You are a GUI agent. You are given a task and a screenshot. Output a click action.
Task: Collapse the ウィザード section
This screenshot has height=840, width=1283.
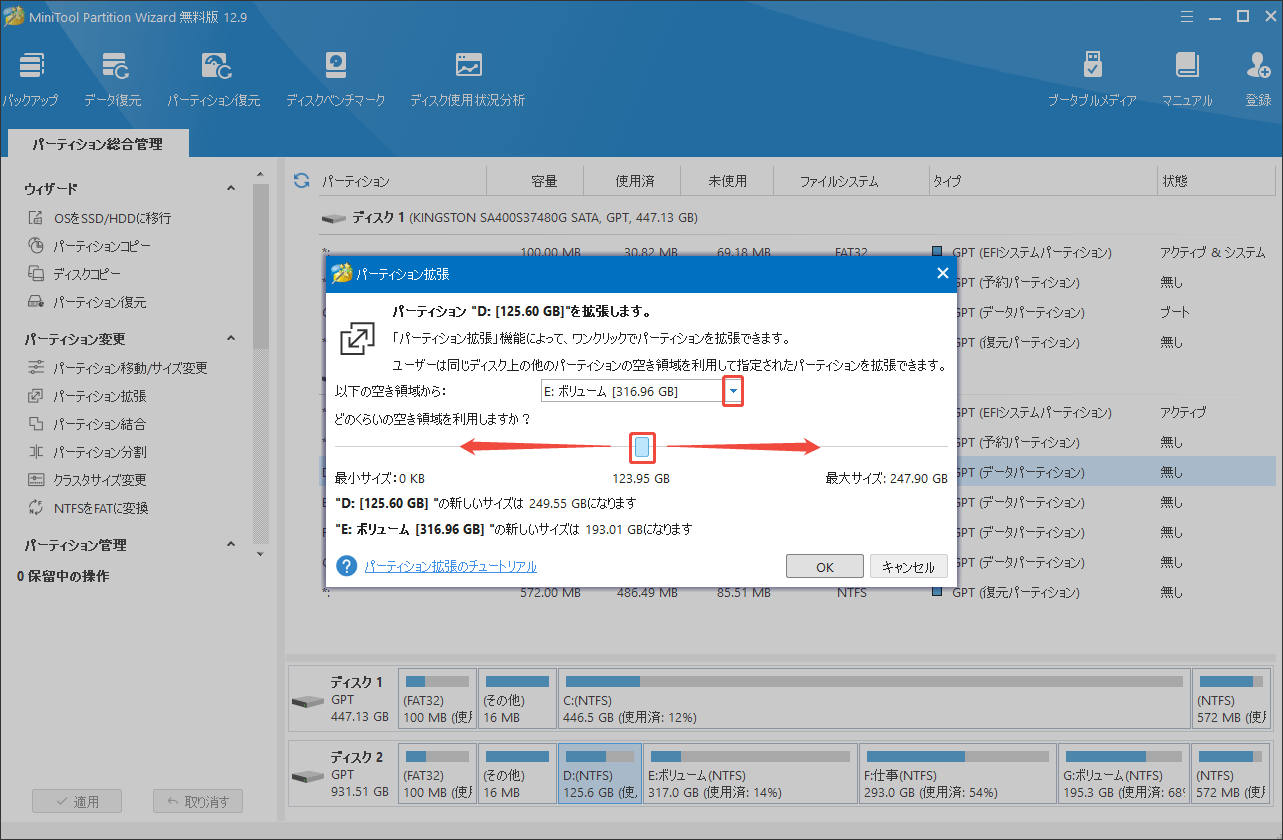[x=231, y=188]
